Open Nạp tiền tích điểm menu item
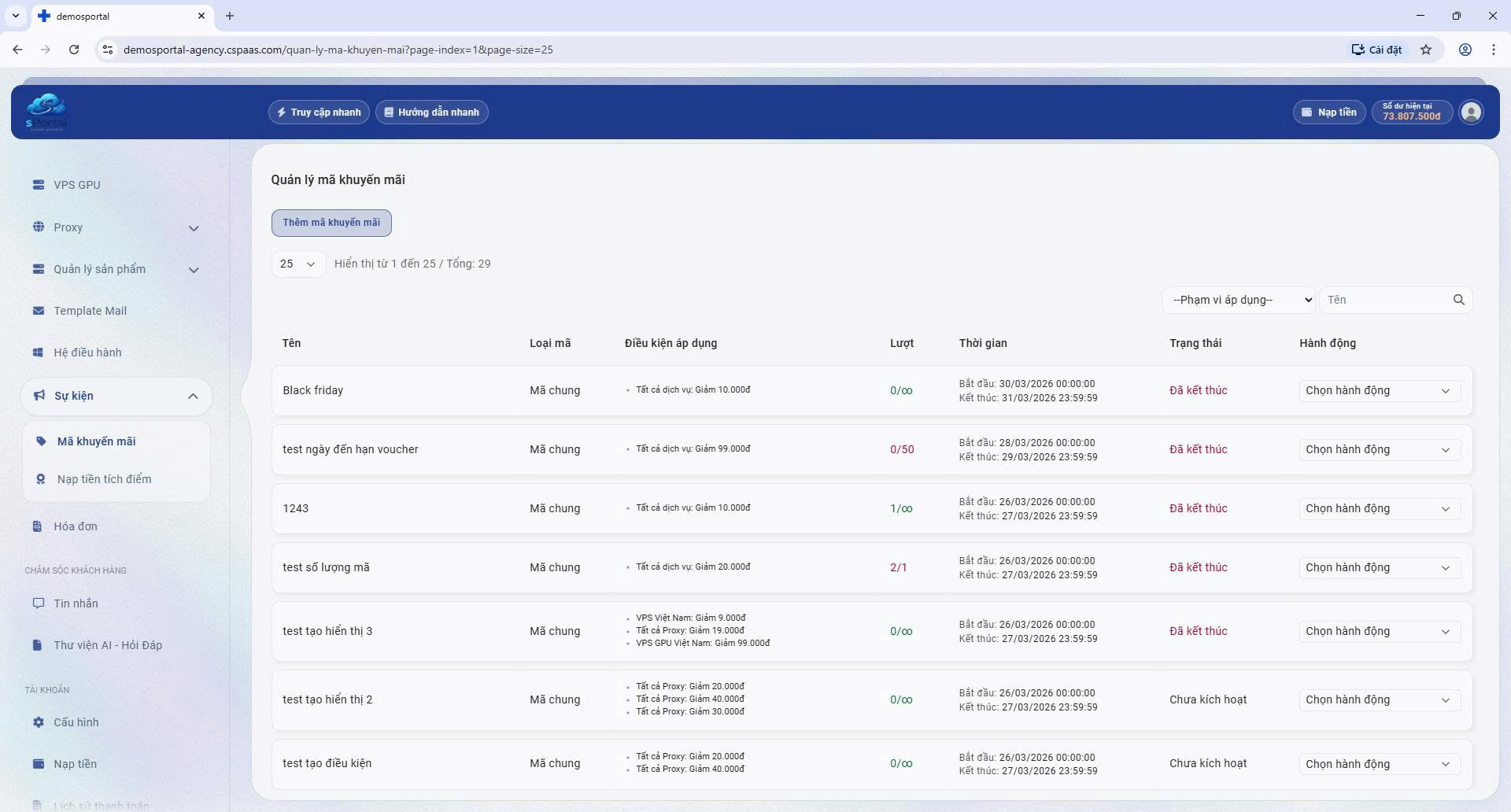The image size is (1511, 812). tap(116, 479)
